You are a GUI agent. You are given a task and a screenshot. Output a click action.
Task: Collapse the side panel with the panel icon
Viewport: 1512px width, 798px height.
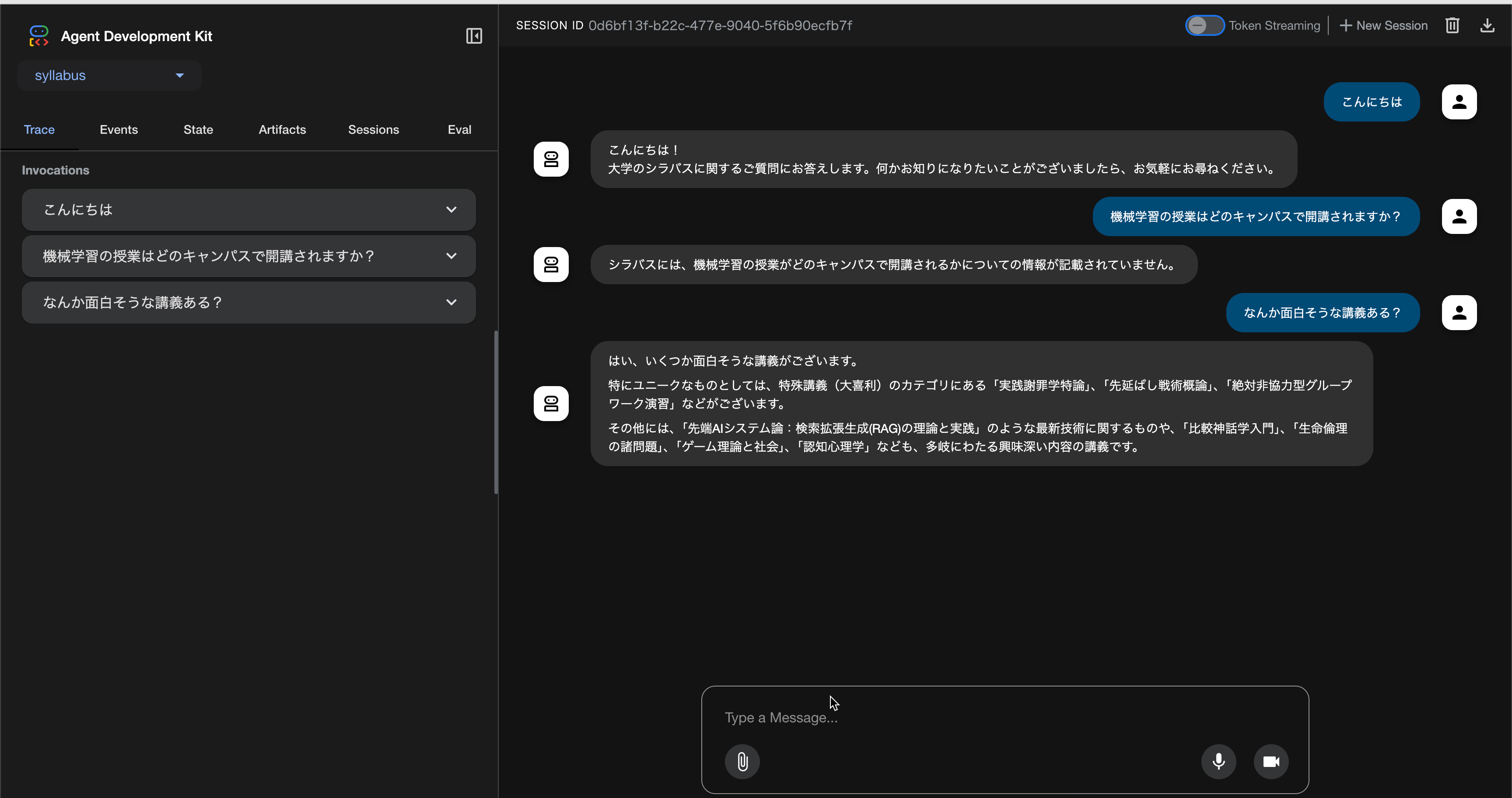click(x=474, y=36)
